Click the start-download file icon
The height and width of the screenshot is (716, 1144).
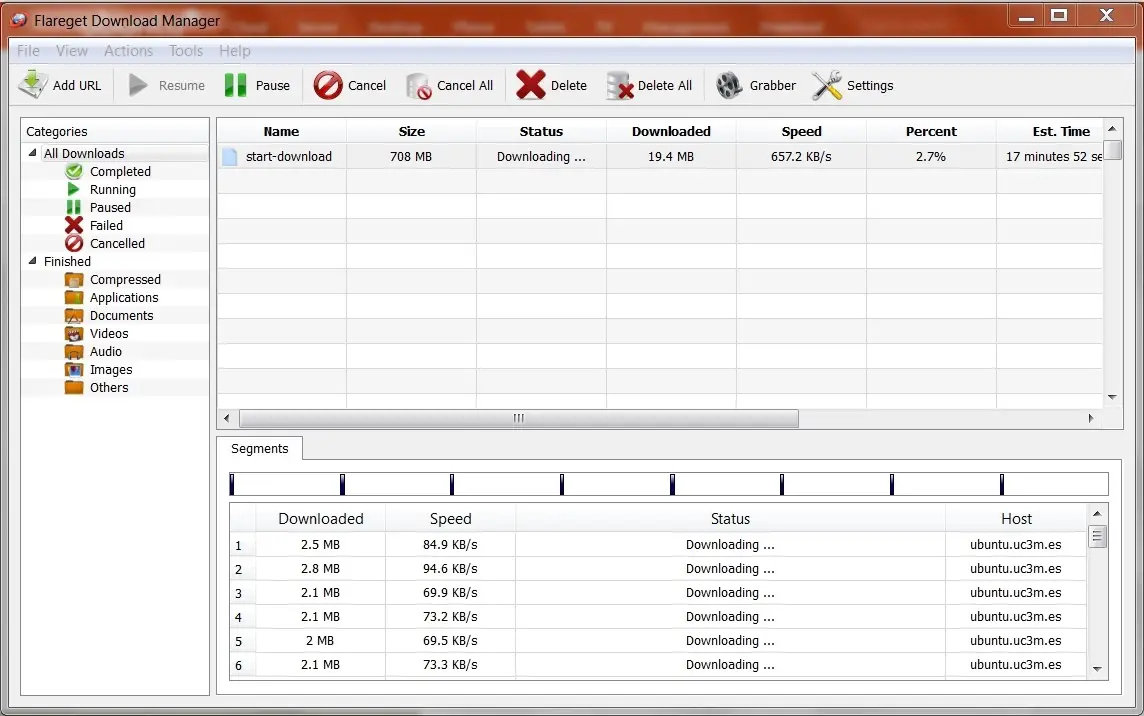click(x=230, y=156)
